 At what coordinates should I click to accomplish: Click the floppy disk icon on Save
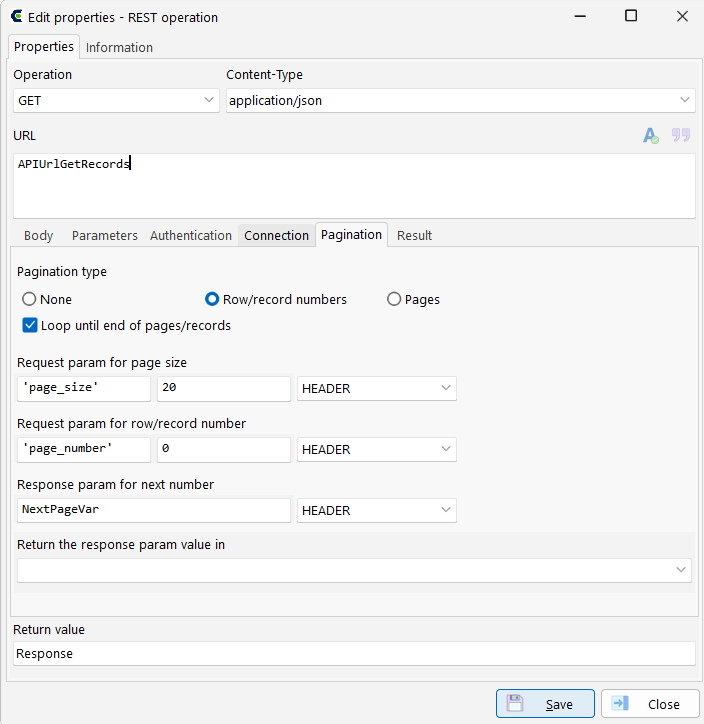tap(515, 703)
